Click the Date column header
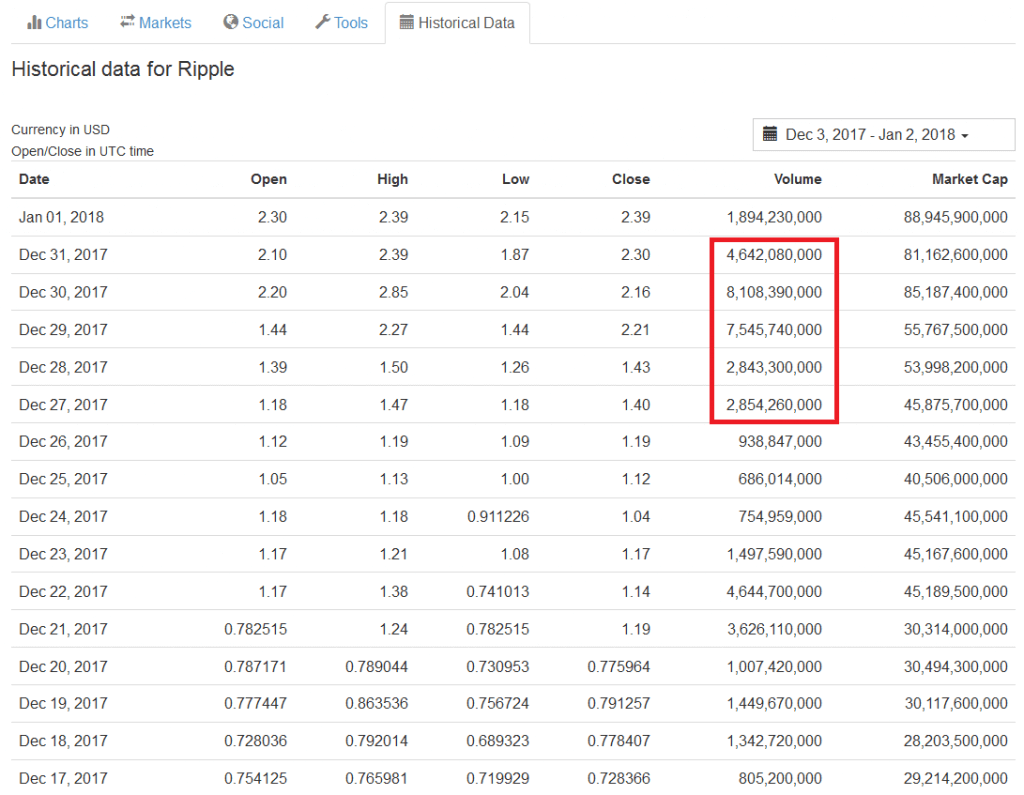Viewport: 1024px width, 795px height. 34,179
